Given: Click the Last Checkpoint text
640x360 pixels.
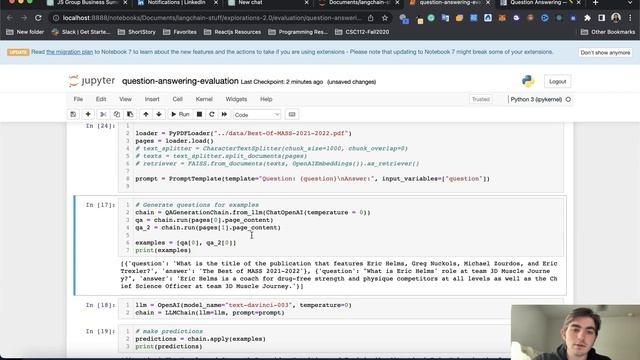Looking at the screenshot, I should click(282, 82).
